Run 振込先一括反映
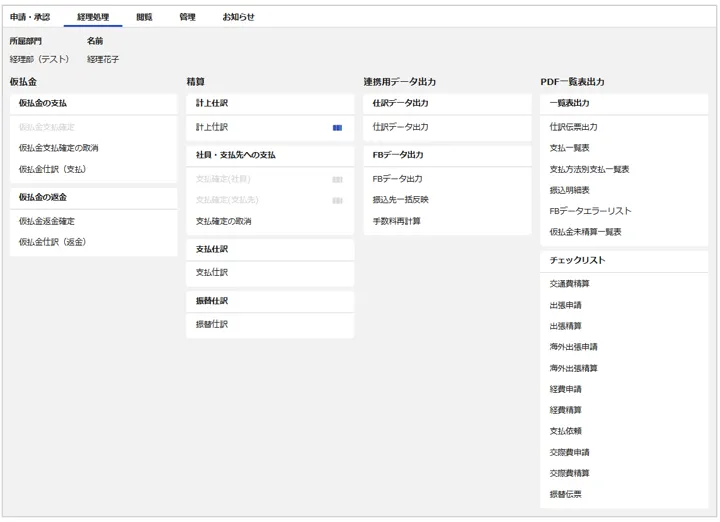720x522 pixels. pyautogui.click(x=400, y=199)
